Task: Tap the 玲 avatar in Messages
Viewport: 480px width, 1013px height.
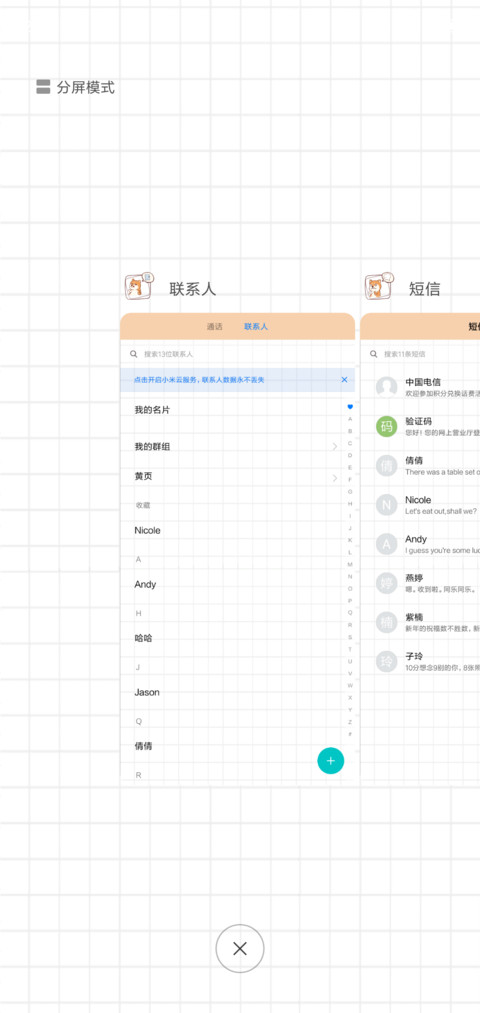Action: click(x=386, y=661)
